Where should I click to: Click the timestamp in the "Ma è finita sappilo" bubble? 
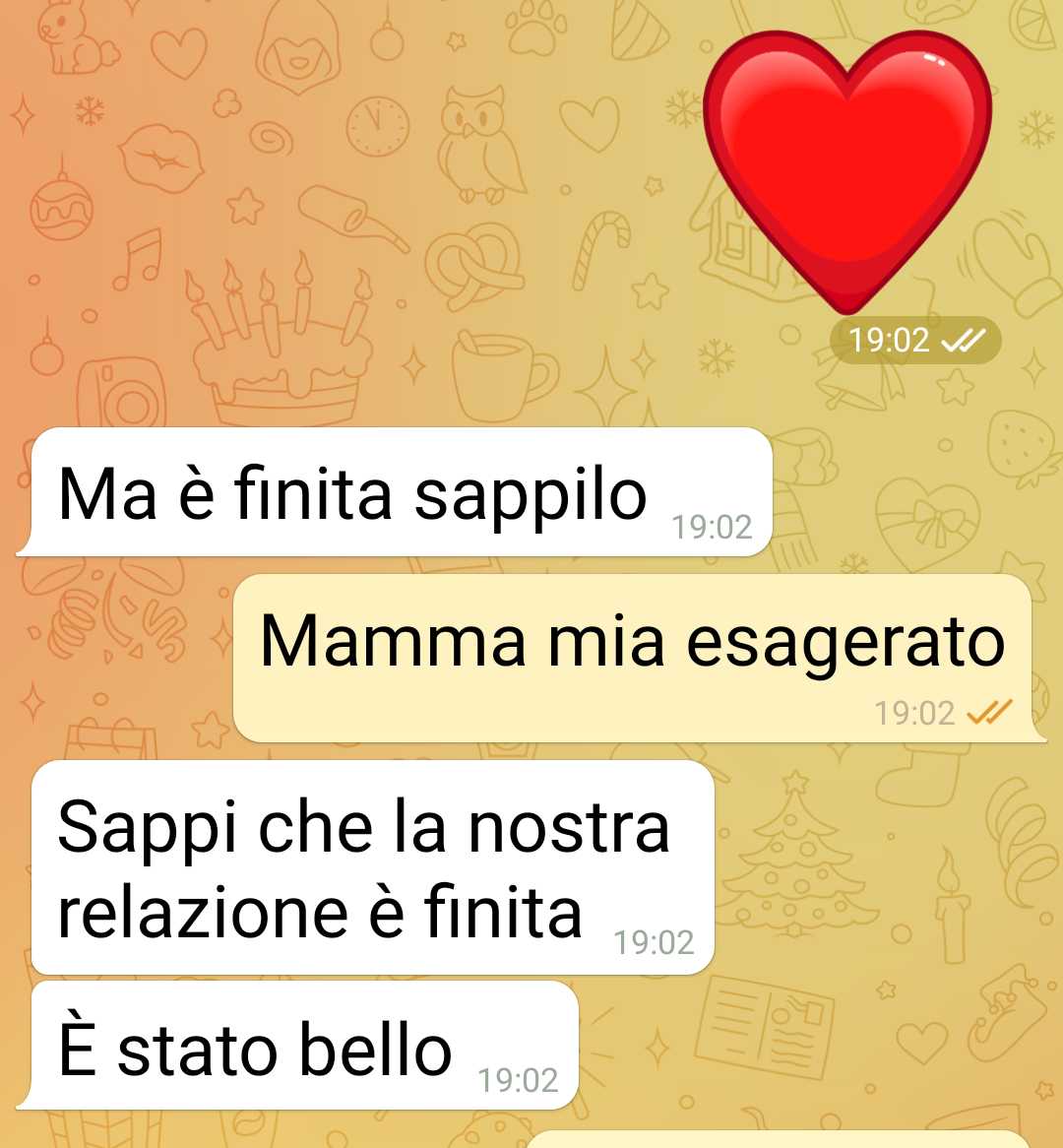[712, 527]
